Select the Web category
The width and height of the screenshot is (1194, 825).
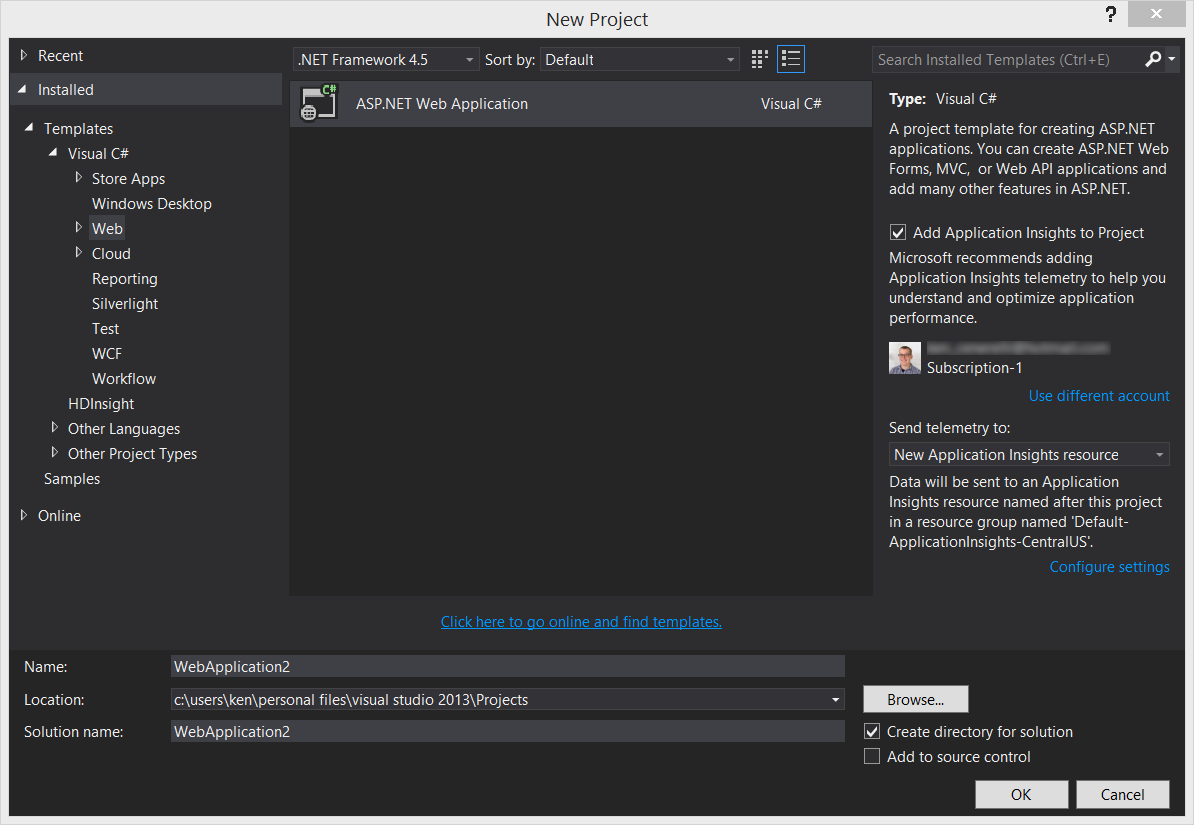pos(107,229)
